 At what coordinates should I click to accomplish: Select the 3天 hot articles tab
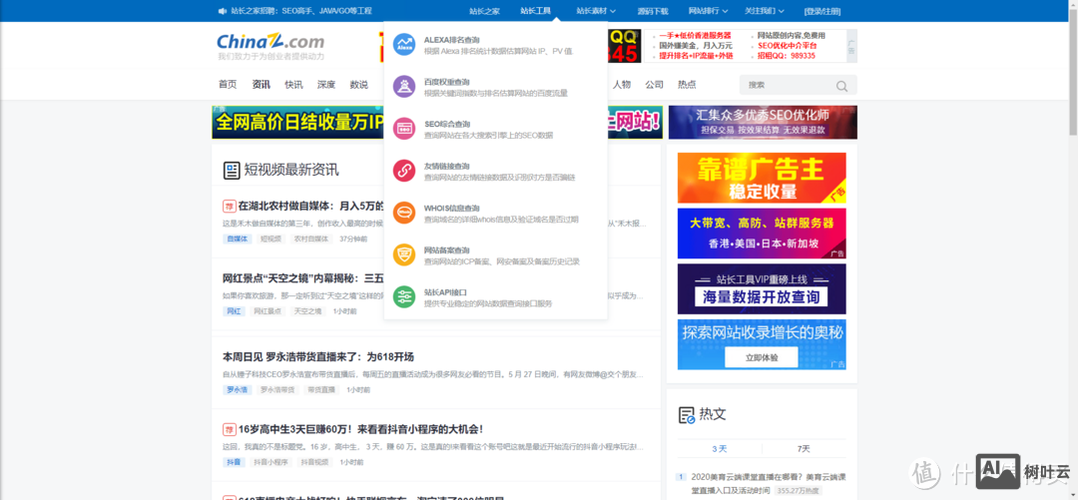tap(719, 448)
